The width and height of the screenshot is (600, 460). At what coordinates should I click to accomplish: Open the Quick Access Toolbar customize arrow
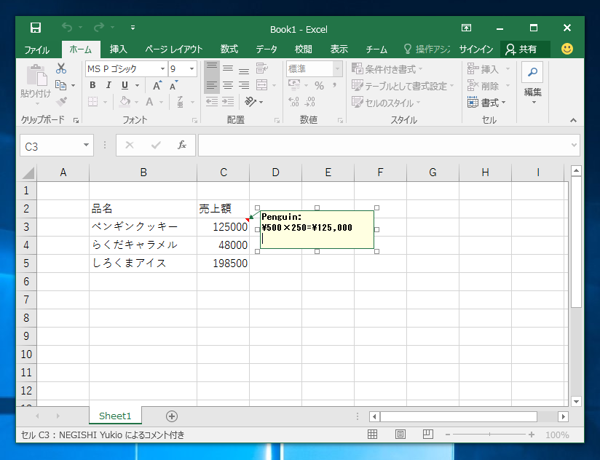[x=133, y=28]
